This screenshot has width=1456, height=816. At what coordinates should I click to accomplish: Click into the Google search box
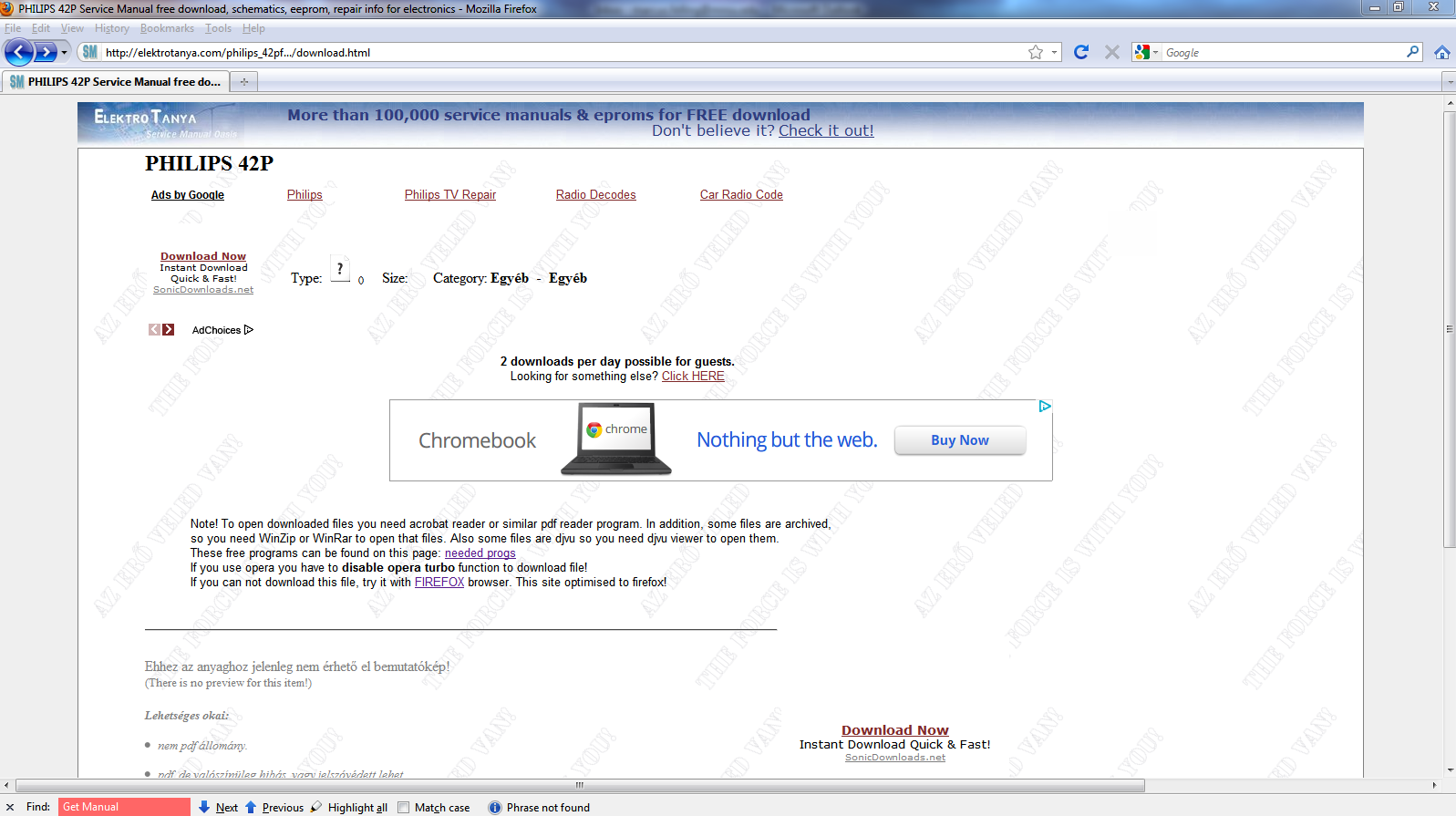coord(1284,52)
